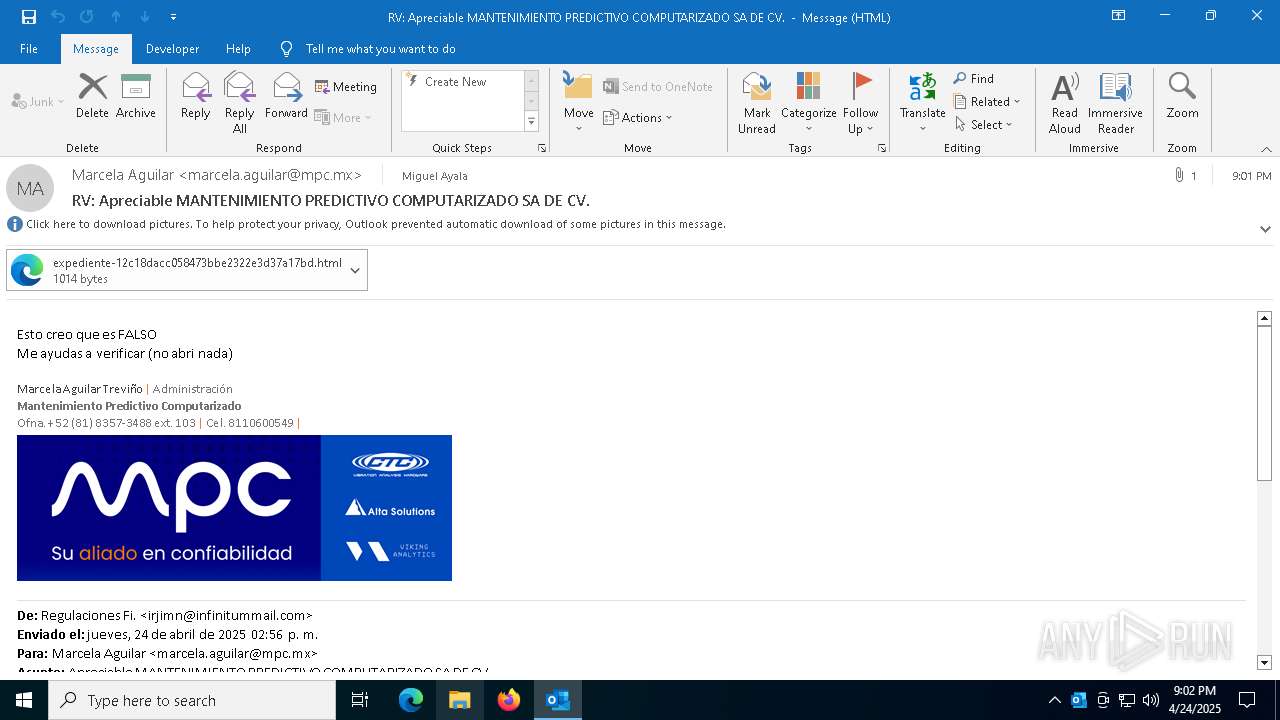
Task: Expand the message header chevron
Action: 1265,229
